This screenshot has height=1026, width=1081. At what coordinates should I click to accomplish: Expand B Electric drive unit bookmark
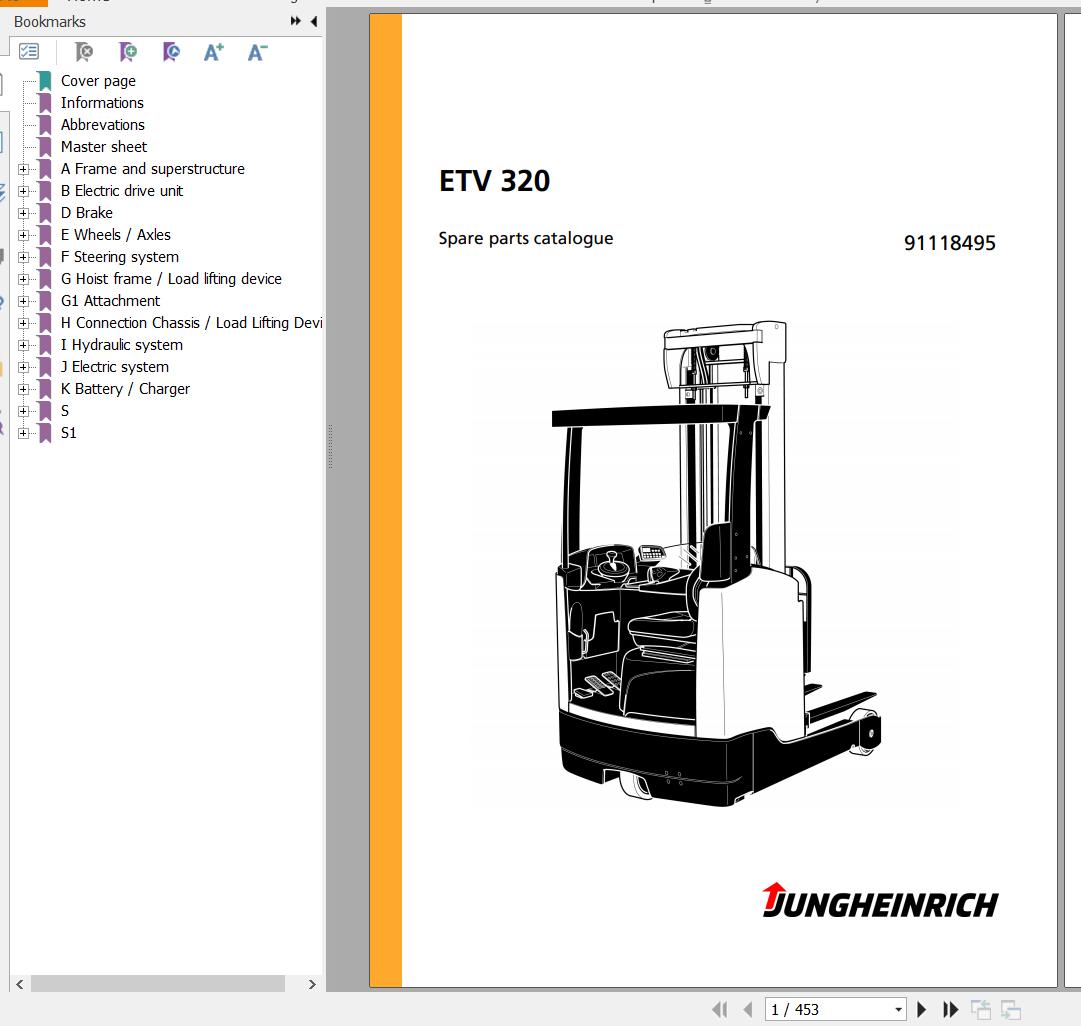(x=23, y=191)
